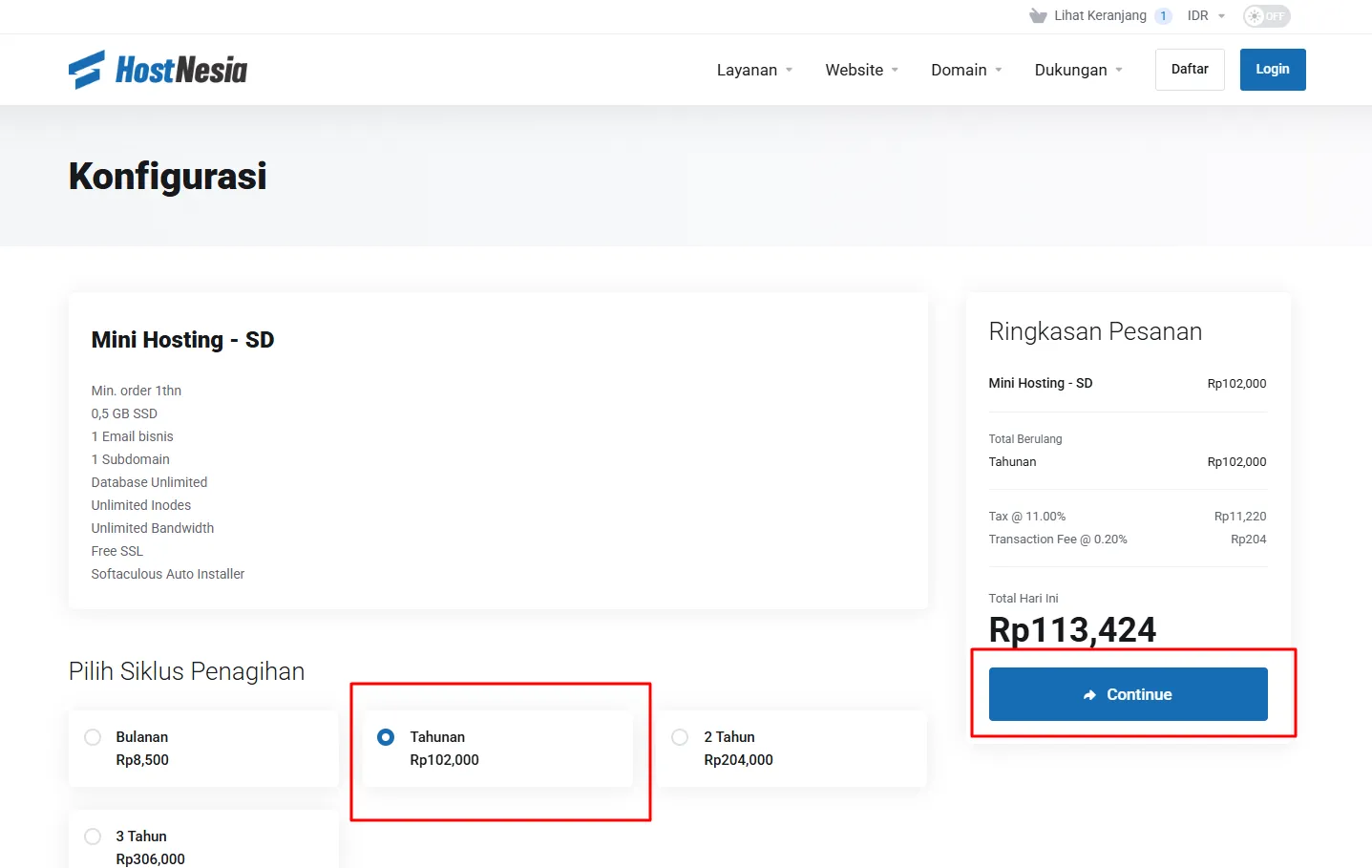Image resolution: width=1372 pixels, height=868 pixels.
Task: Click the Pilih Siklus Penagihan heading
Action: tap(186, 671)
